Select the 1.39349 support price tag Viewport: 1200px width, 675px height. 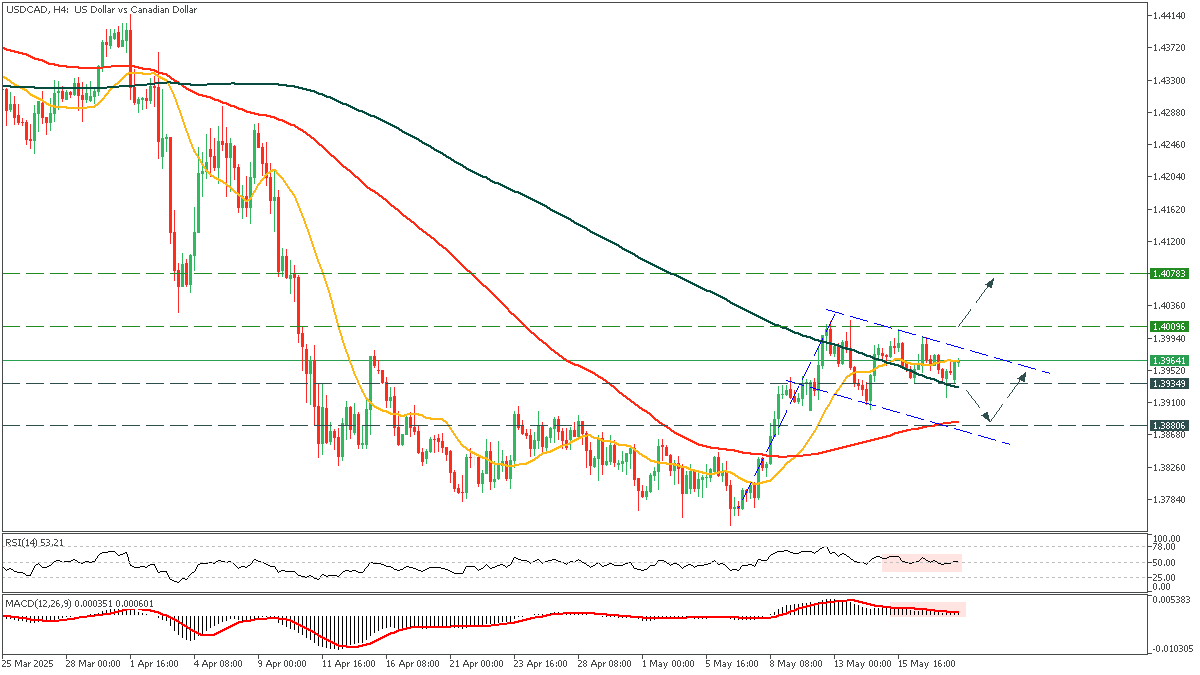click(x=1168, y=383)
